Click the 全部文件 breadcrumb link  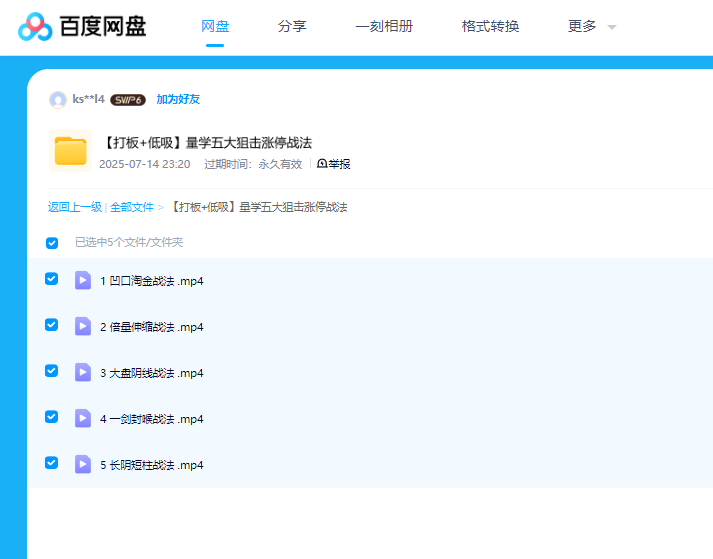132,208
